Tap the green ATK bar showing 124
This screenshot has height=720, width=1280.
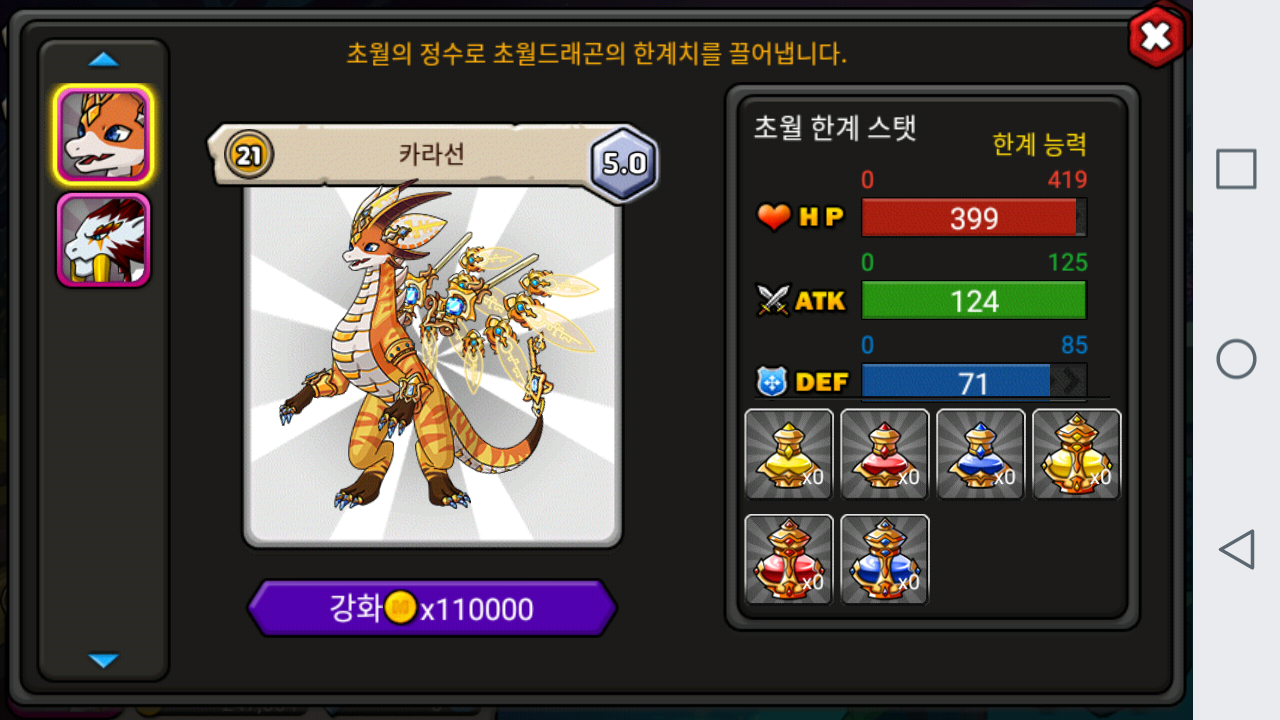click(x=974, y=300)
